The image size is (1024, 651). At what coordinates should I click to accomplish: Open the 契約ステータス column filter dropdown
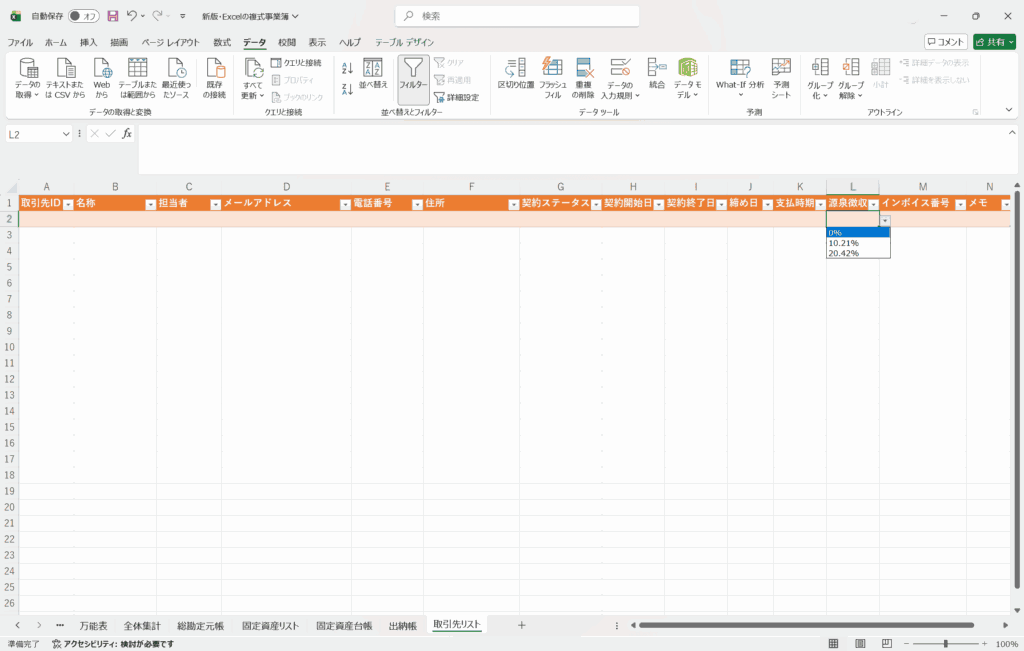595,204
